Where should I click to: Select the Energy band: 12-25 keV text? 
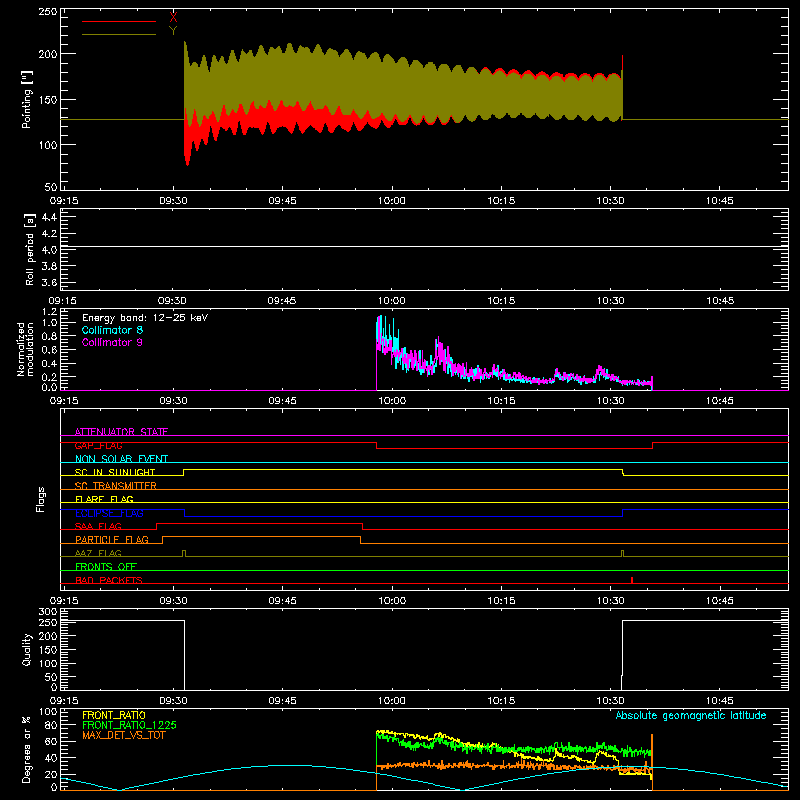pyautogui.click(x=145, y=318)
